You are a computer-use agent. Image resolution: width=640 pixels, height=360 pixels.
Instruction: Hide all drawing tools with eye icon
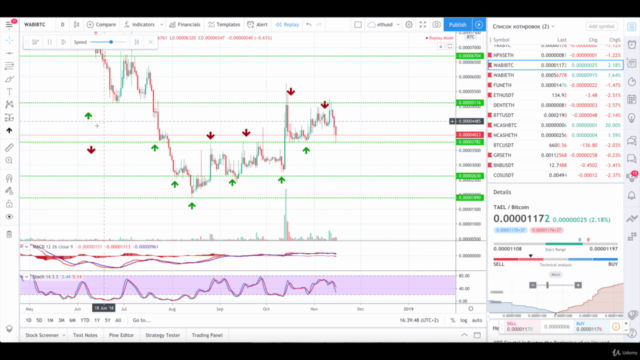(x=9, y=217)
